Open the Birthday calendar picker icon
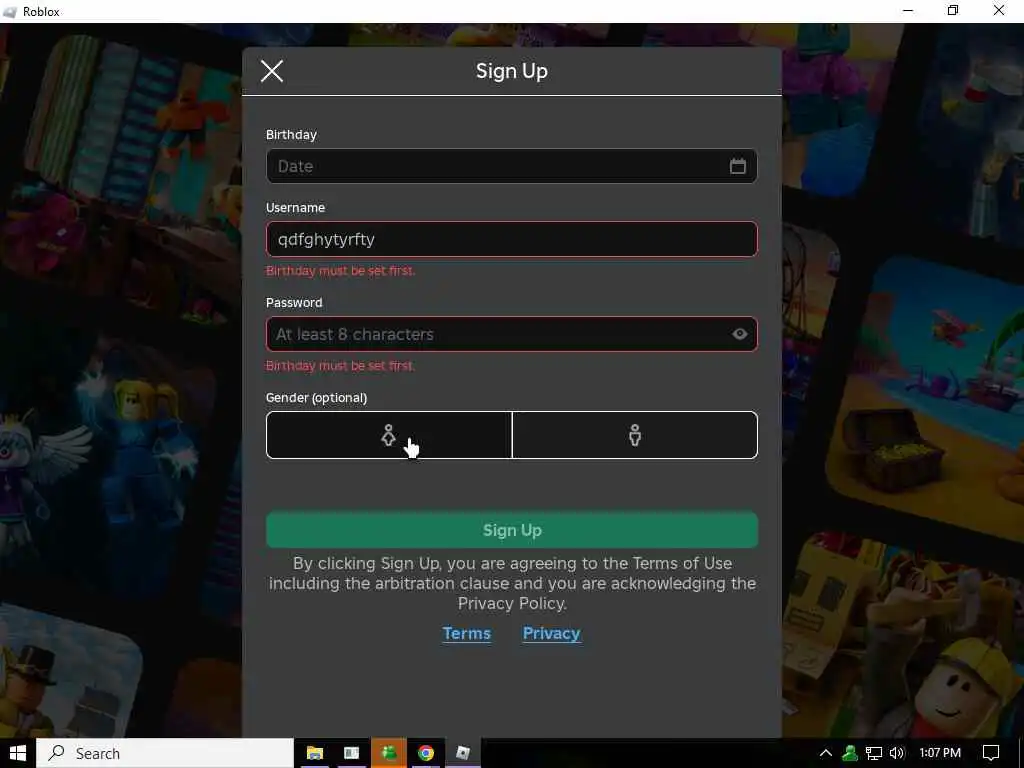This screenshot has width=1024, height=768. (737, 166)
